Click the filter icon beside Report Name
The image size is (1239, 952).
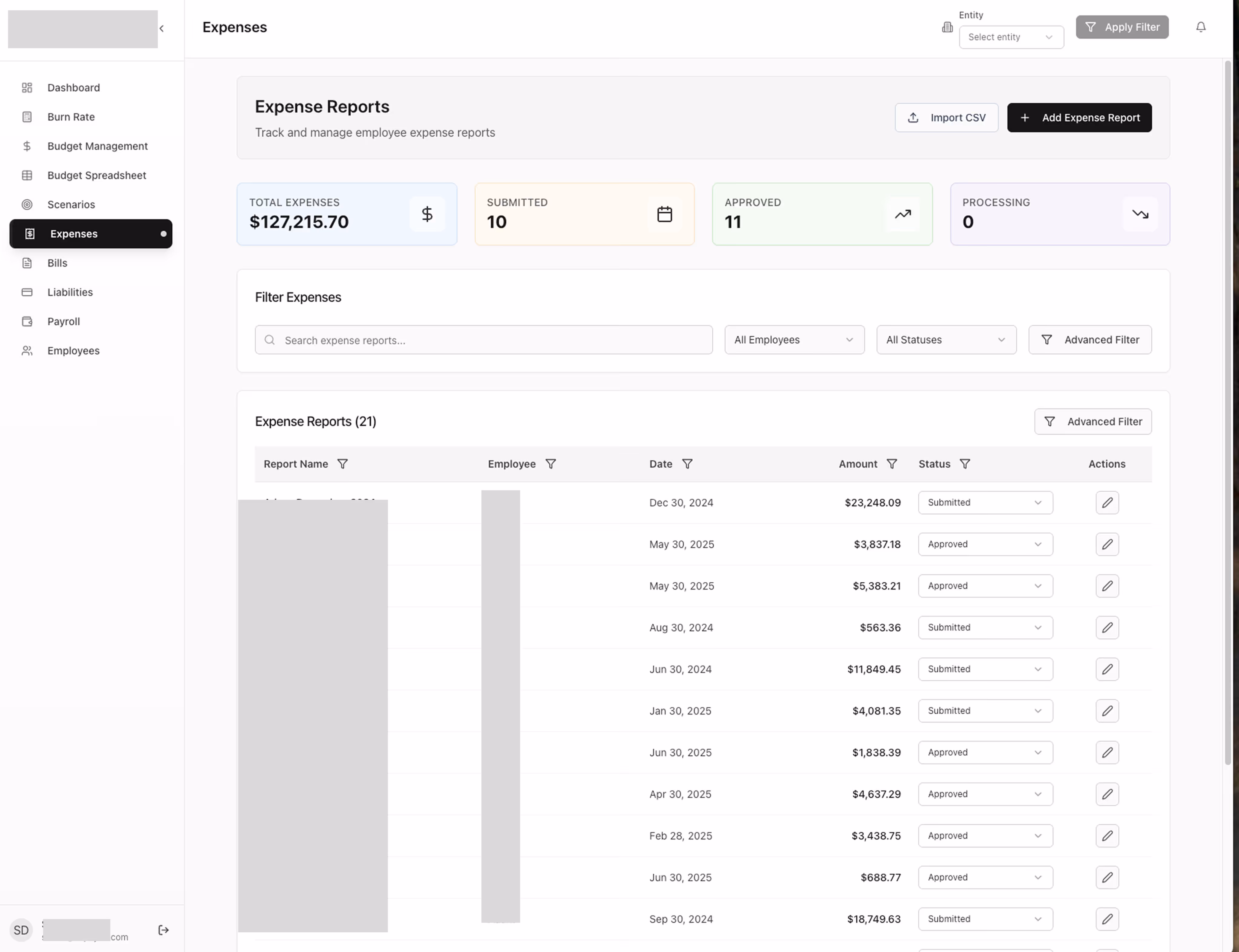[x=342, y=464]
